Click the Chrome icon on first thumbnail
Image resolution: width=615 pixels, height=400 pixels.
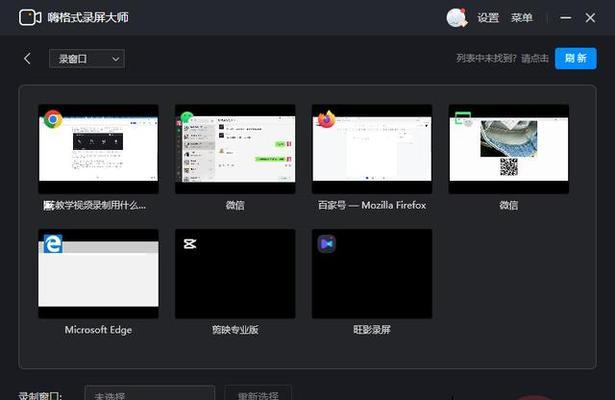53,119
